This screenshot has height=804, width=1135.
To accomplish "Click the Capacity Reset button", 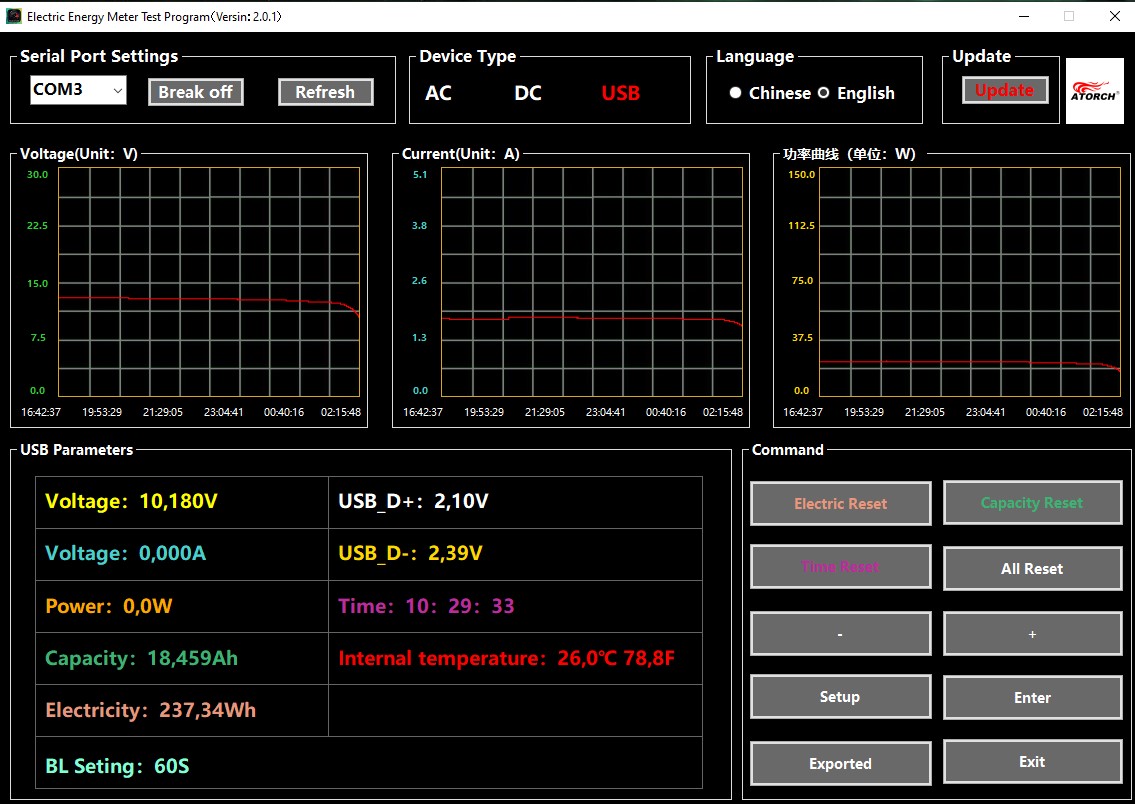I will point(1032,502).
